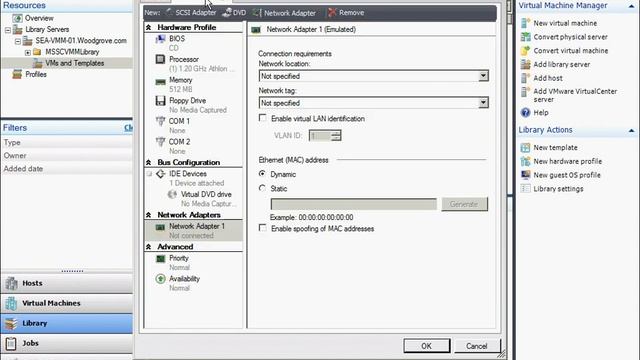640x360 pixels.
Task: Click the New guest OS profile icon
Action: coord(525,175)
